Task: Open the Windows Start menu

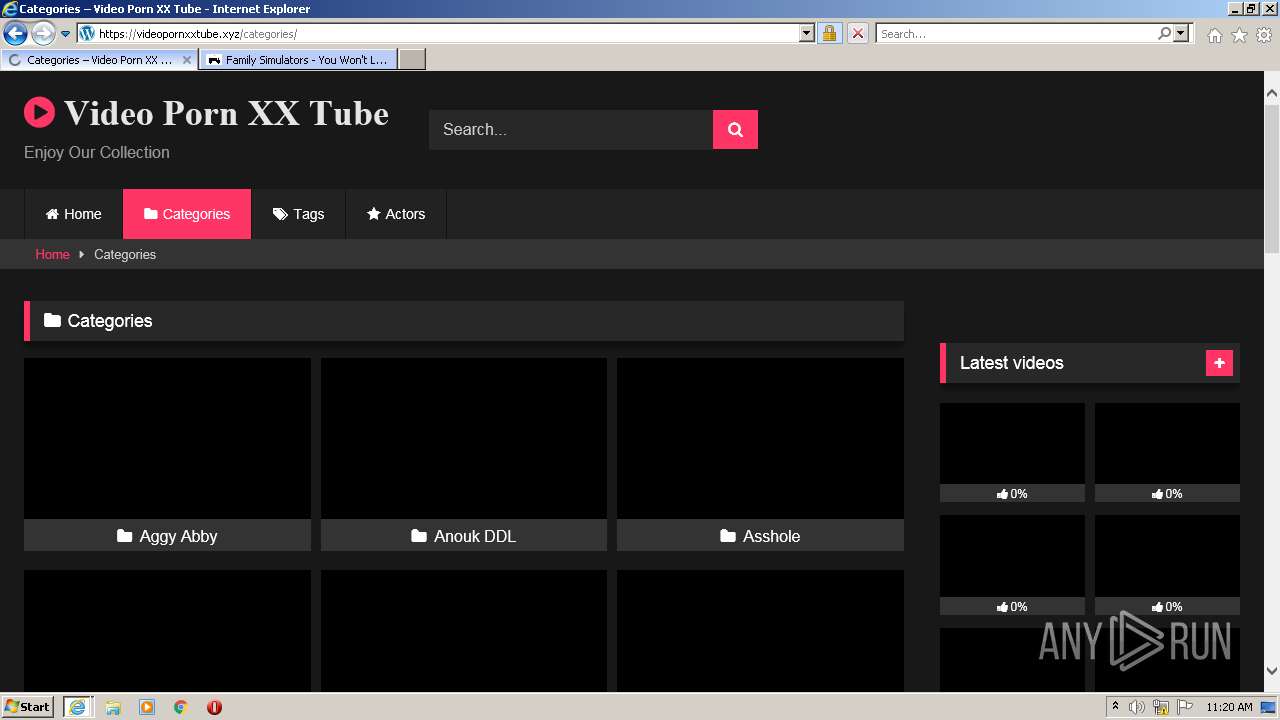Action: [27, 706]
